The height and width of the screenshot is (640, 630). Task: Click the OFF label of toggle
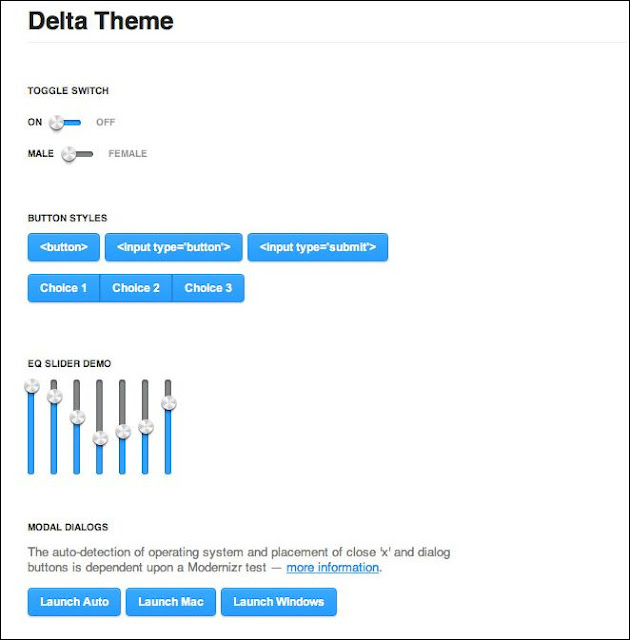click(x=106, y=123)
